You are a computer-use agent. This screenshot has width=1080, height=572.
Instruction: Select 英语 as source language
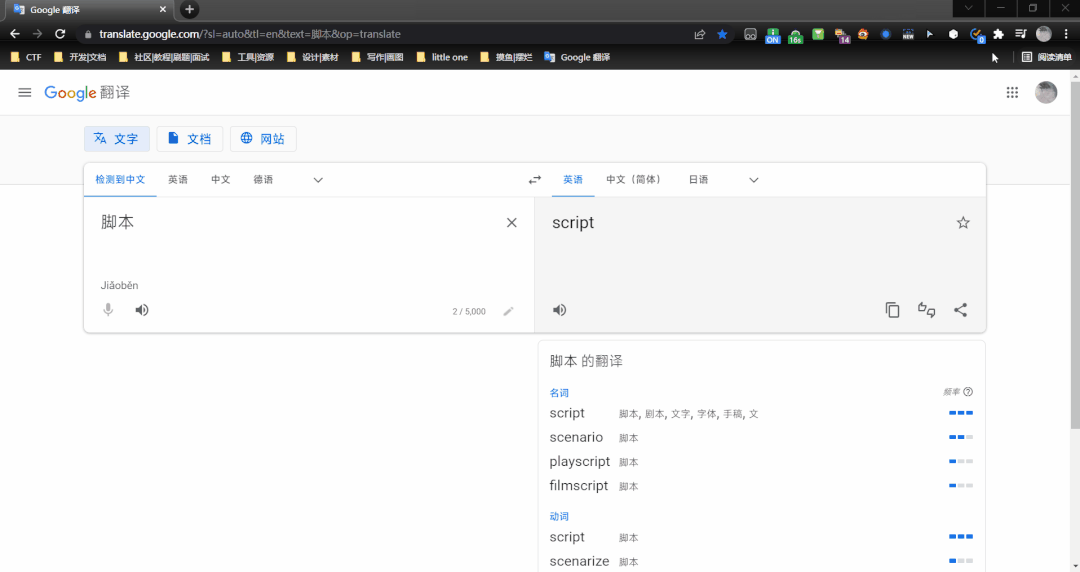(x=178, y=180)
